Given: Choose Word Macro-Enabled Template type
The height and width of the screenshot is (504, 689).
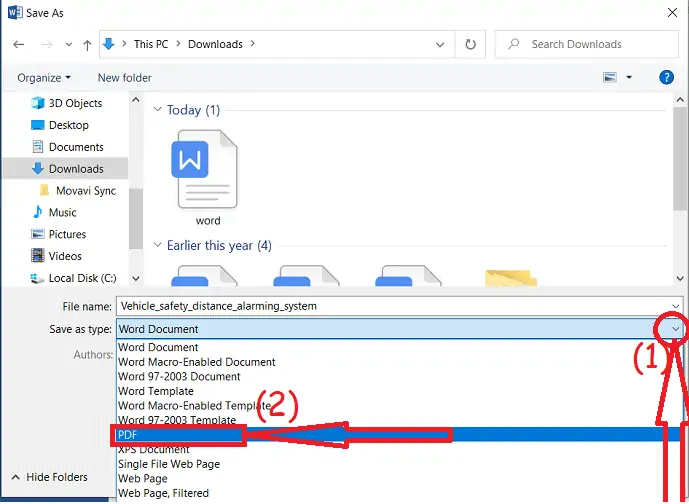Looking at the screenshot, I should (x=400, y=405).
